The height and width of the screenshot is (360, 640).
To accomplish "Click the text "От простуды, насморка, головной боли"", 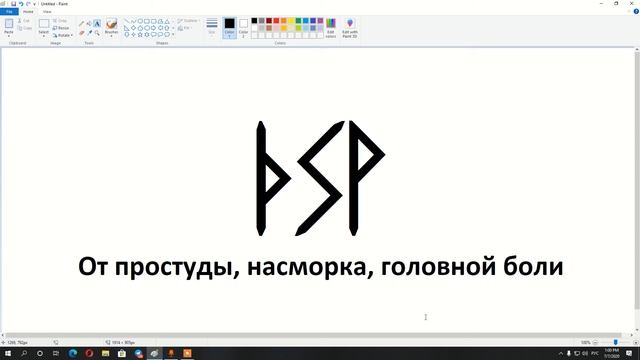I will point(320,267).
